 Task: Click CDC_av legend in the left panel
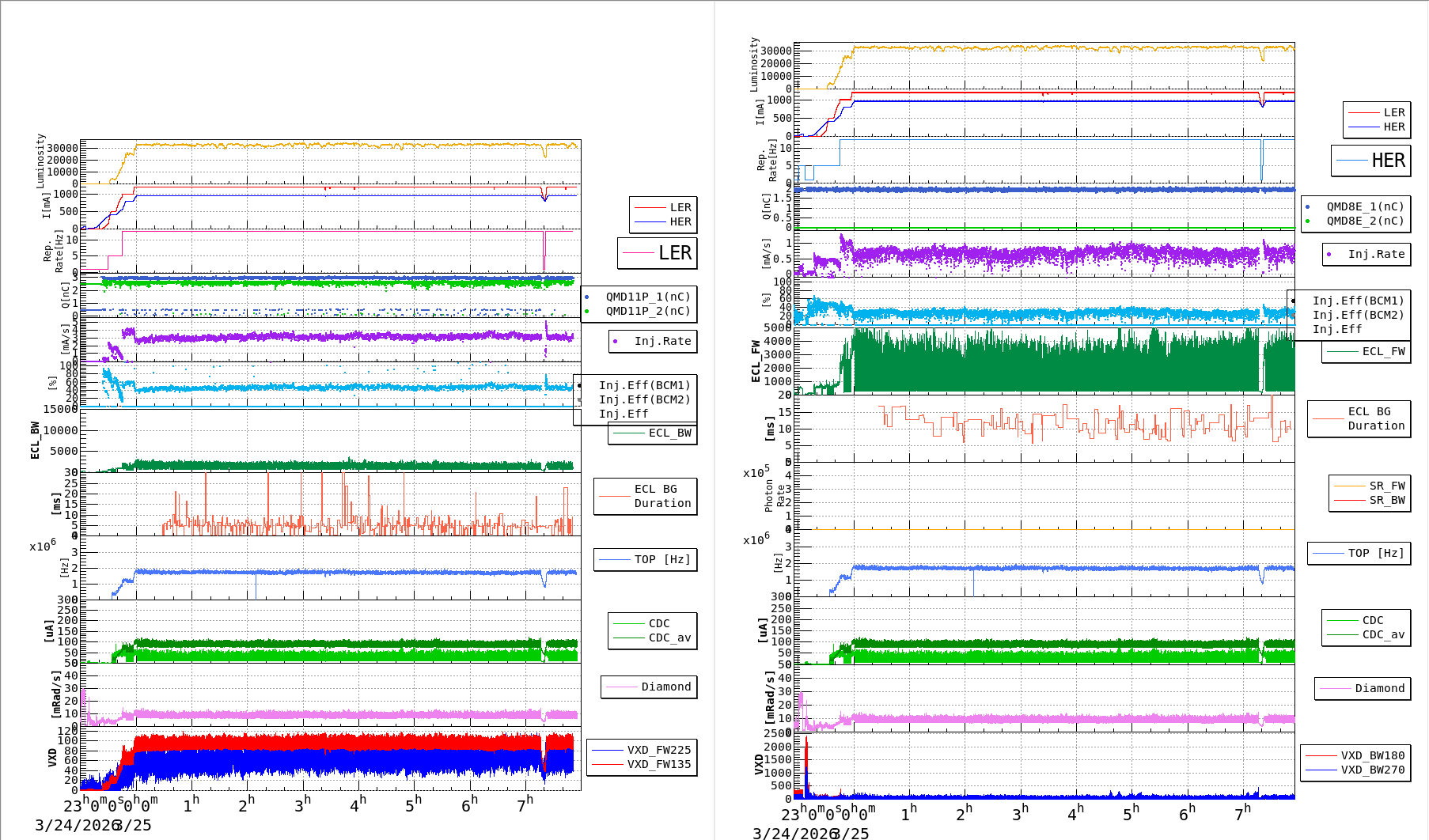pyautogui.click(x=669, y=638)
